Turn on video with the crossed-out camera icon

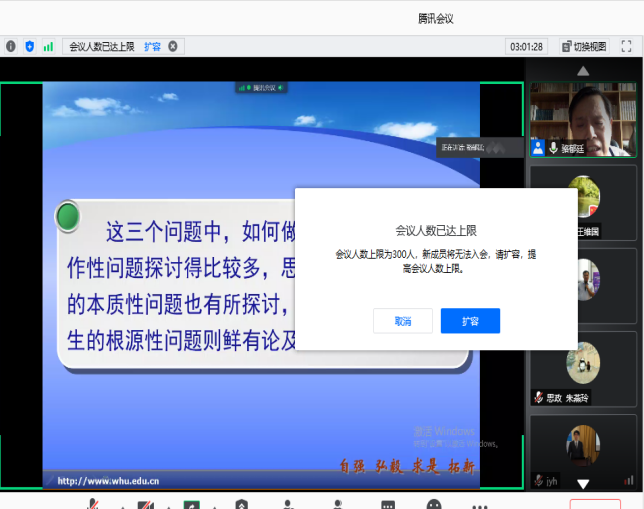pos(145,505)
